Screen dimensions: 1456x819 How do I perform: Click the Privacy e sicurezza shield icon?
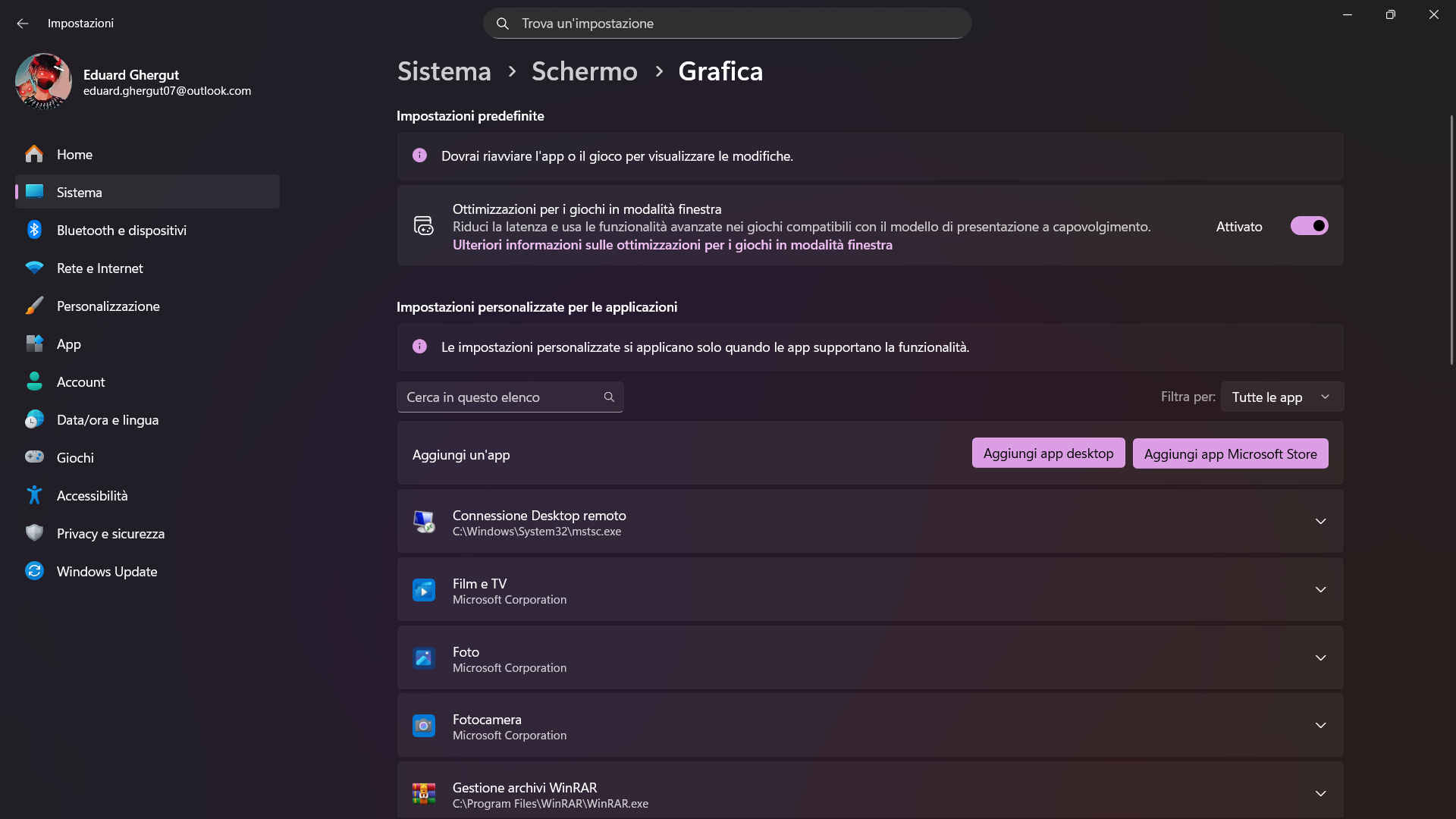pos(34,533)
